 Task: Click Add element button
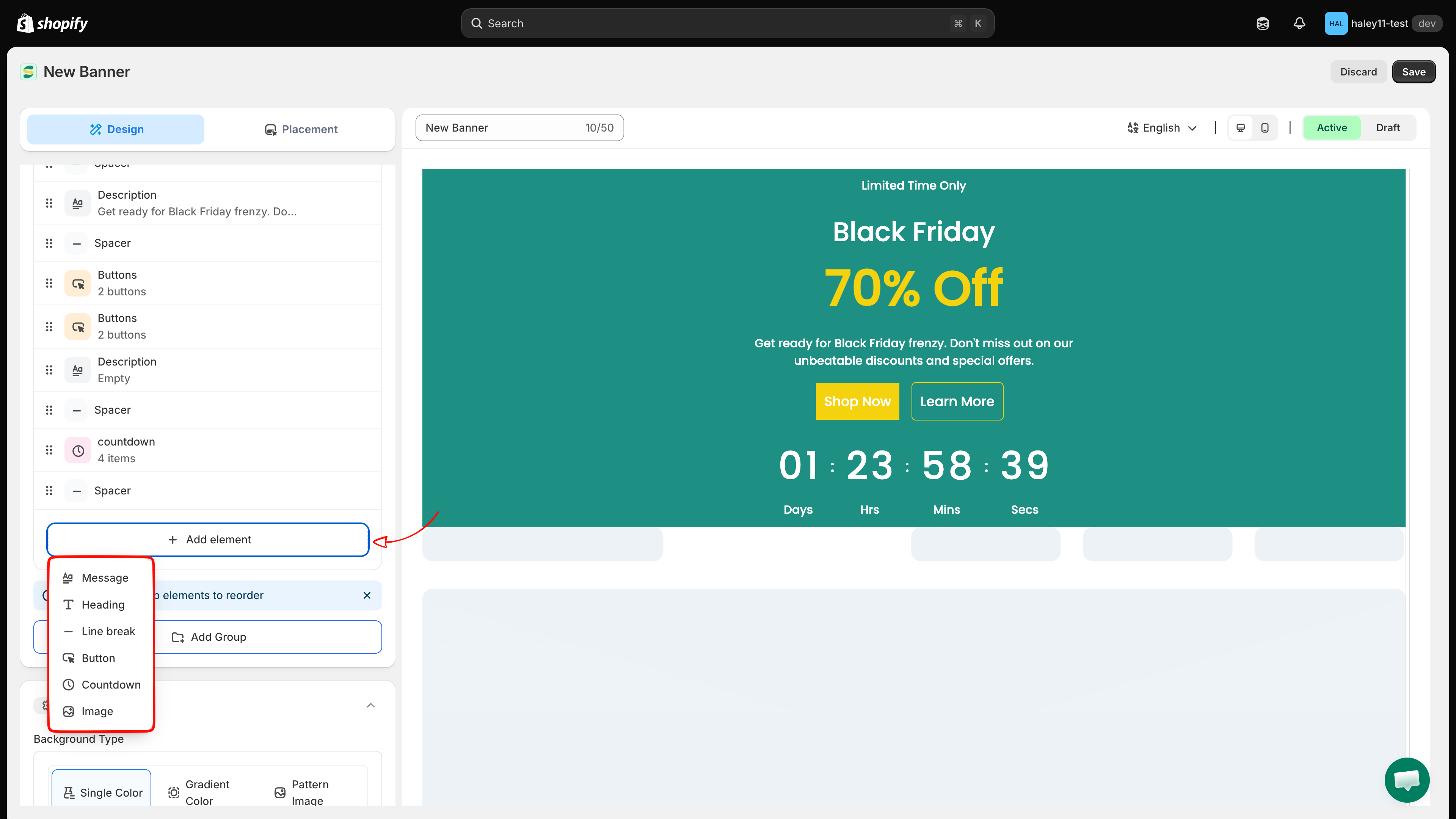(208, 540)
